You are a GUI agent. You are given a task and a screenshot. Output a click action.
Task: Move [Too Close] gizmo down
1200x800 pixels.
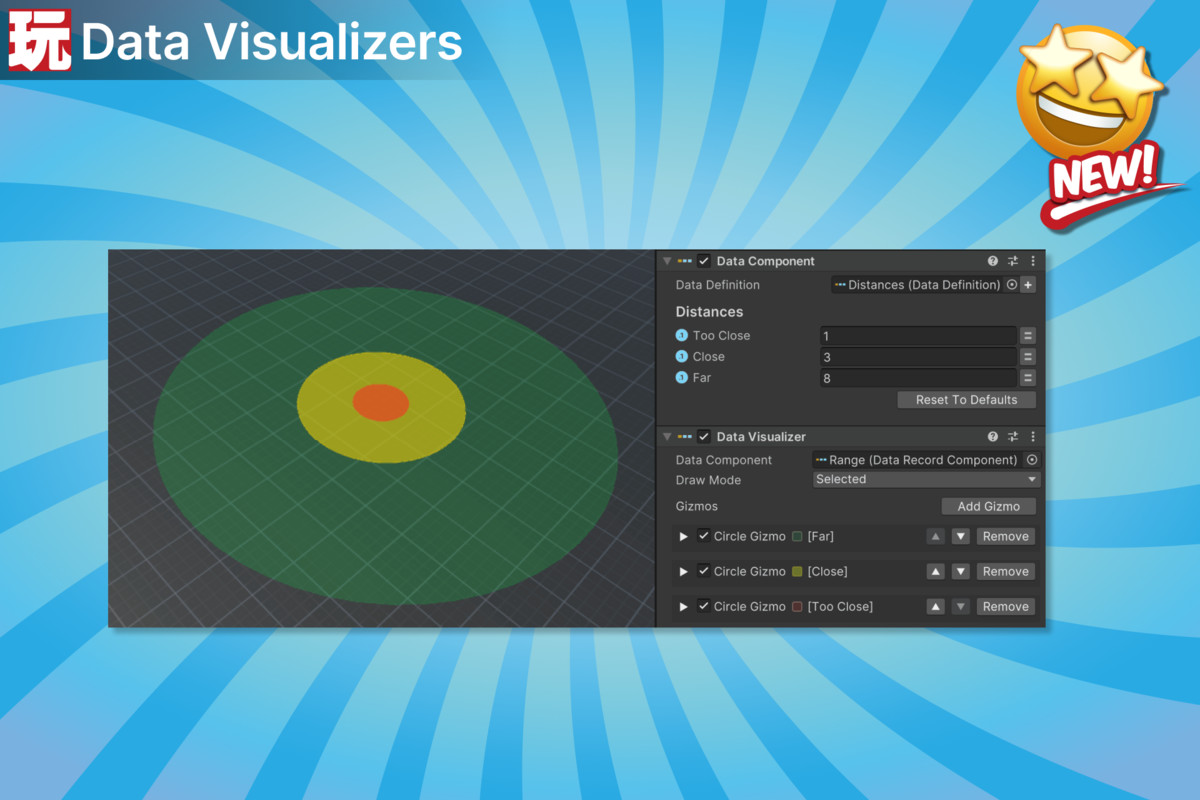point(961,607)
